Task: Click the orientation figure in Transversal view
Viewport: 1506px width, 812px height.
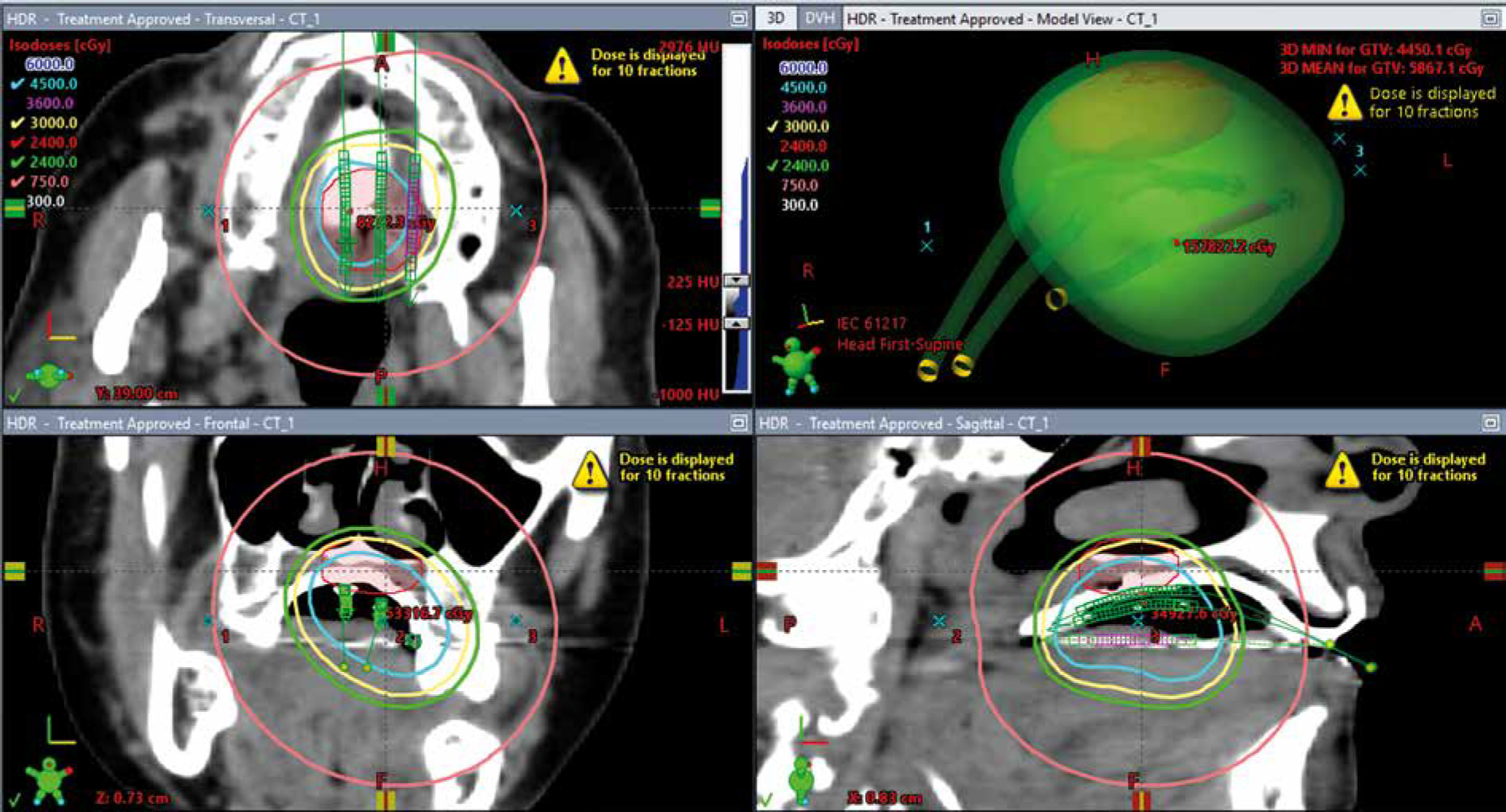Action: (49, 377)
